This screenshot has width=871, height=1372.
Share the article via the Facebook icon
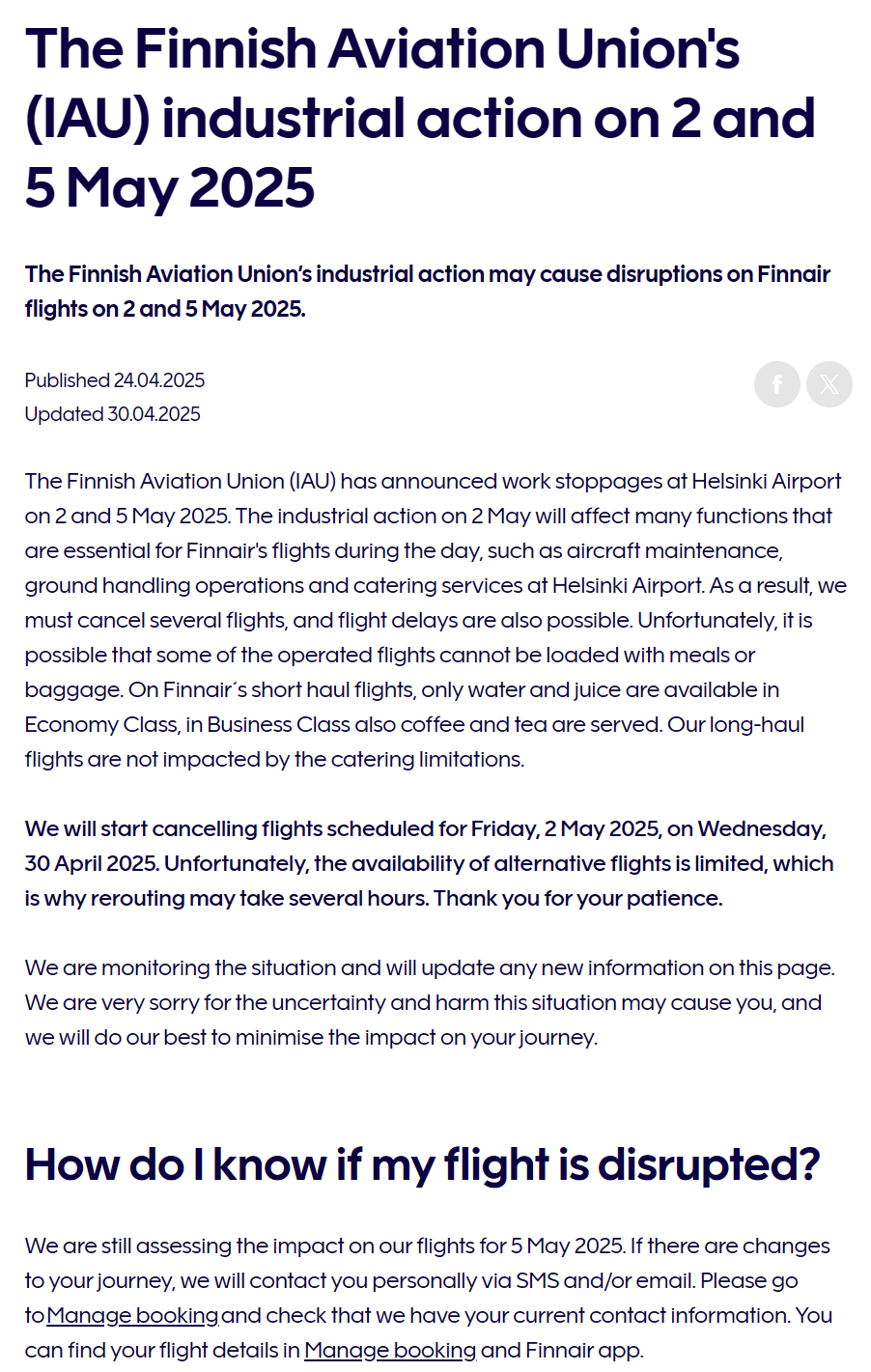tap(777, 384)
